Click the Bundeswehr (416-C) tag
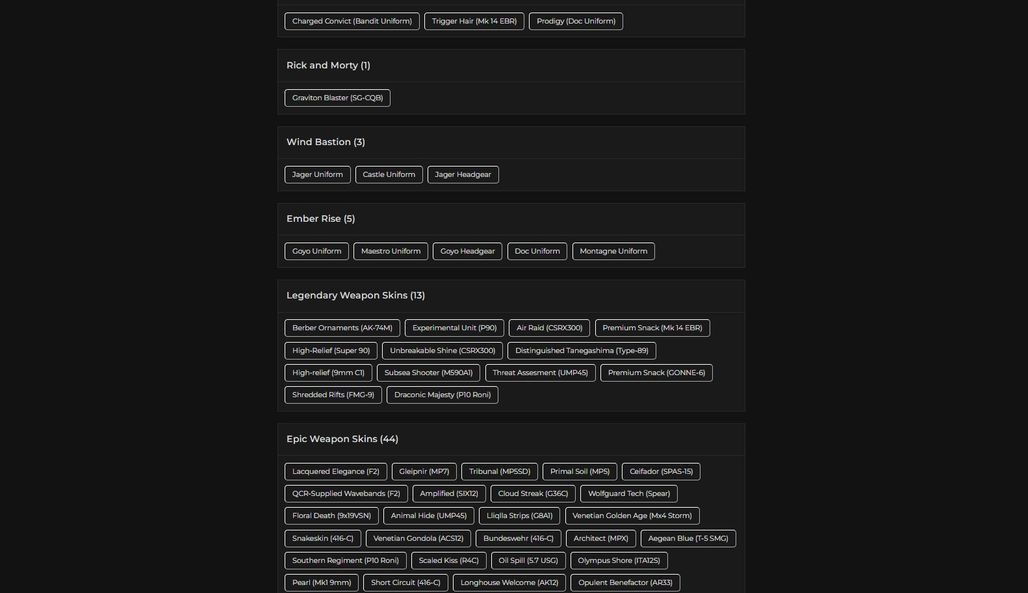 coord(519,539)
